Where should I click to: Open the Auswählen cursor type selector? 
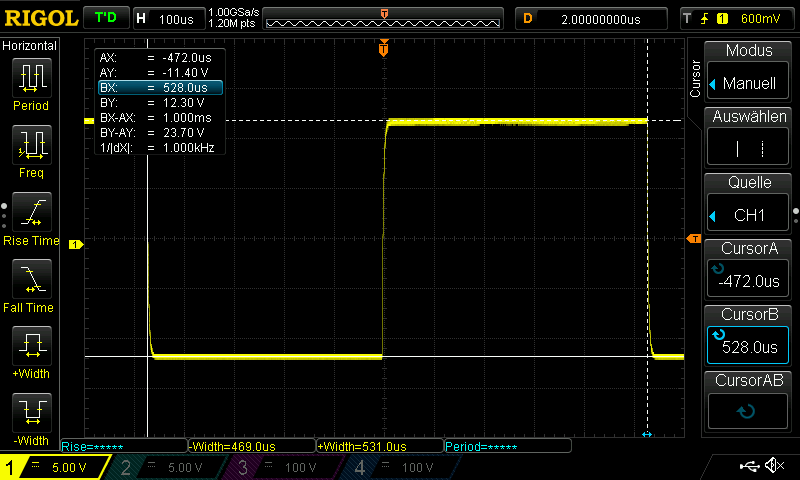point(748,137)
